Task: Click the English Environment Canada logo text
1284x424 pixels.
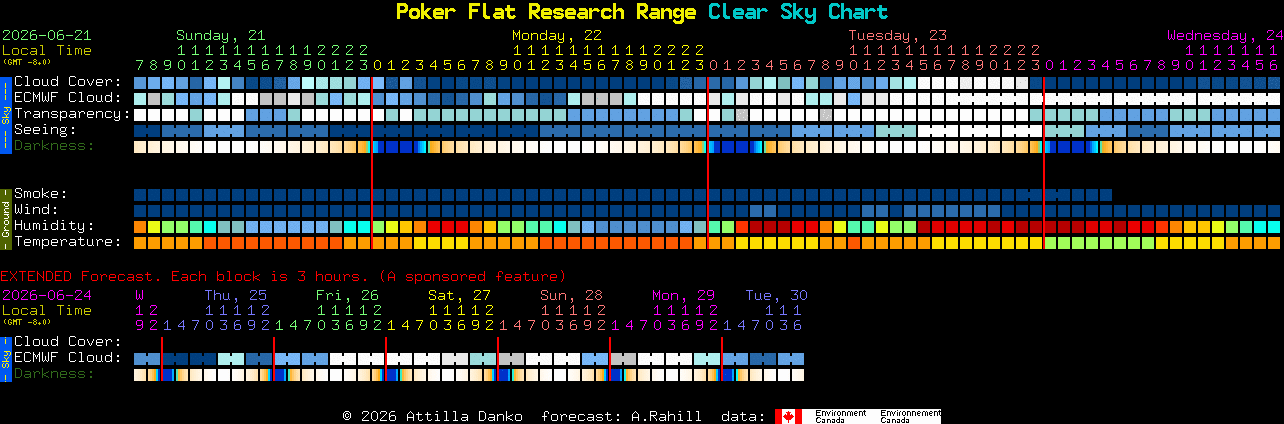Action: (x=840, y=416)
